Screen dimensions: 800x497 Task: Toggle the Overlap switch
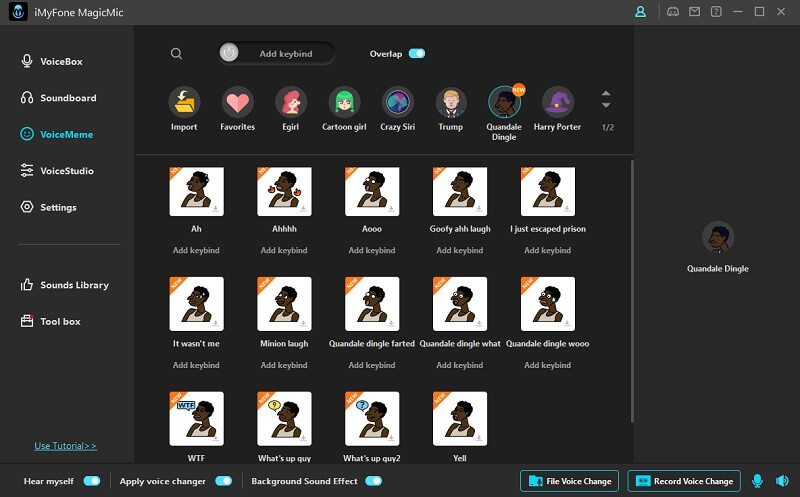(417, 54)
